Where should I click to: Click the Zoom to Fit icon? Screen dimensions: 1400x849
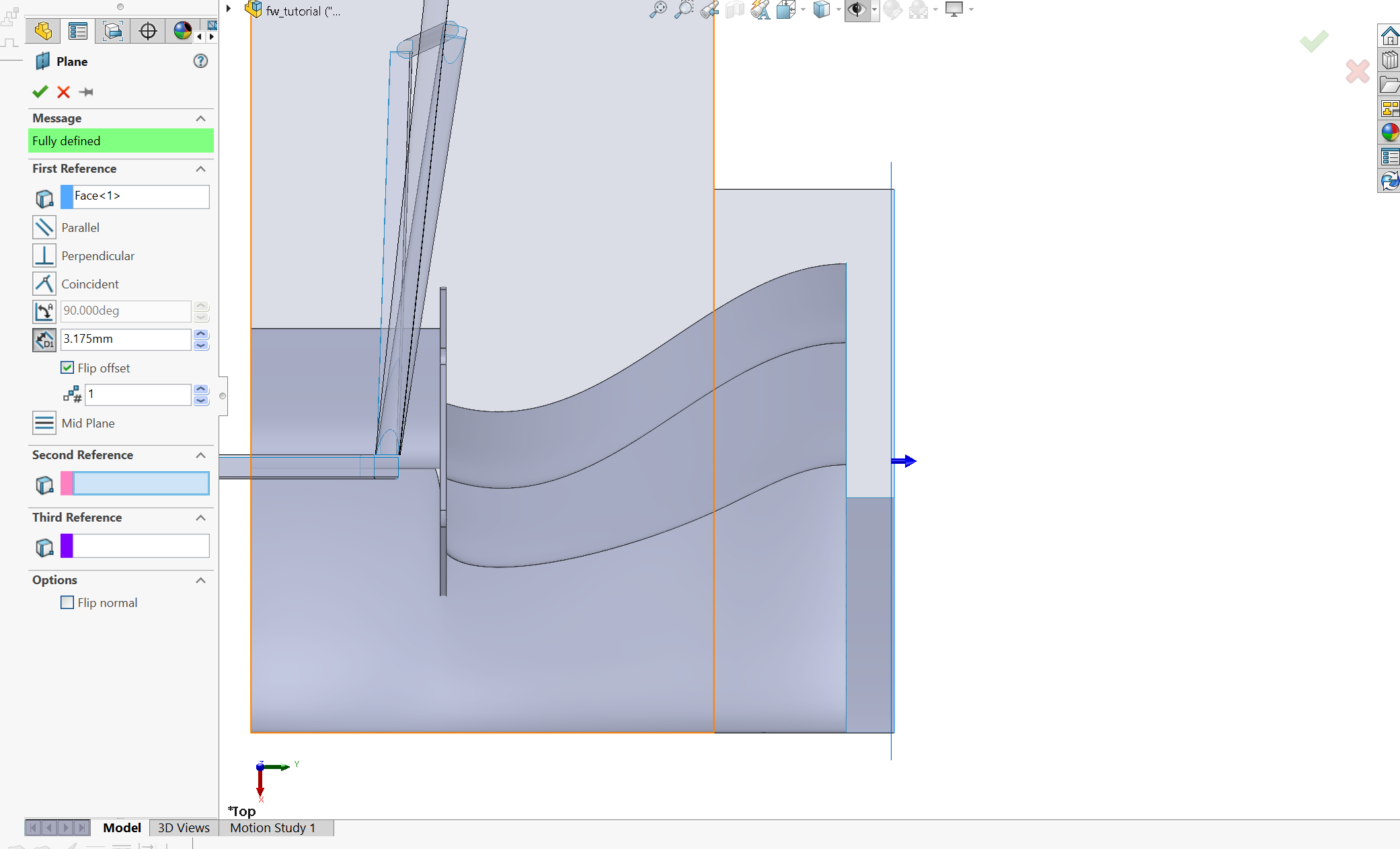point(658,9)
